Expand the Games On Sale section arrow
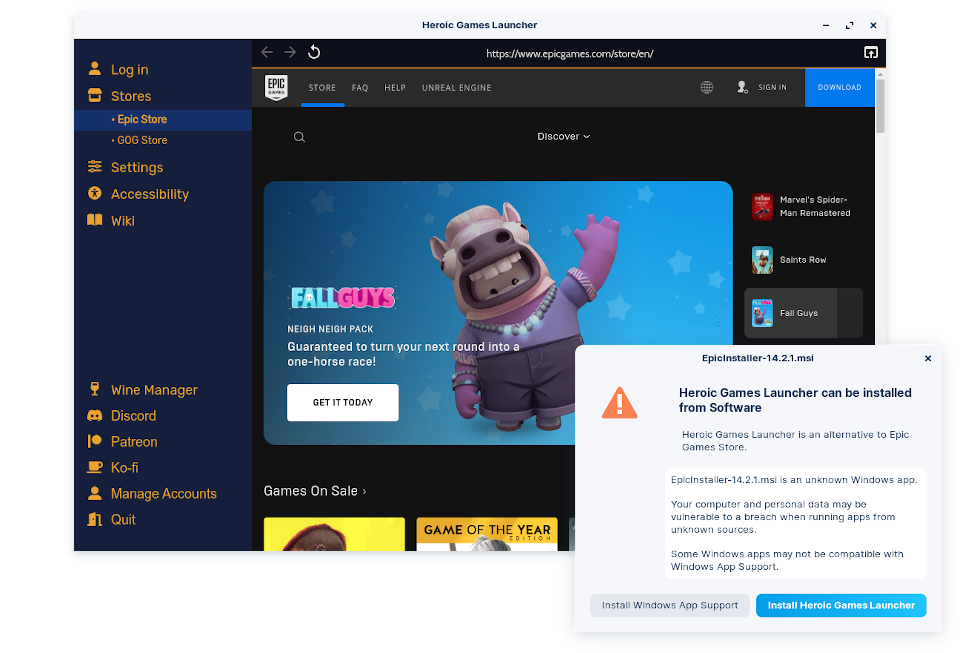Image resolution: width=960 pixels, height=653 pixels. 364,491
